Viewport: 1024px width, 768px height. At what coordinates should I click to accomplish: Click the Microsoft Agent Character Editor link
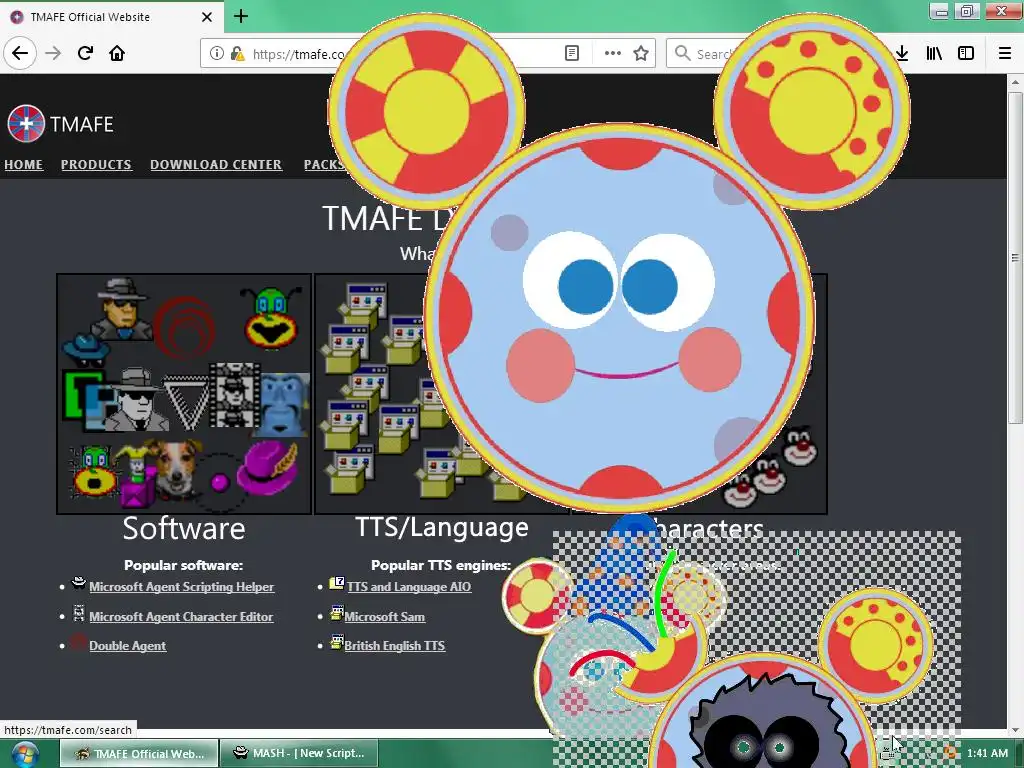click(181, 616)
